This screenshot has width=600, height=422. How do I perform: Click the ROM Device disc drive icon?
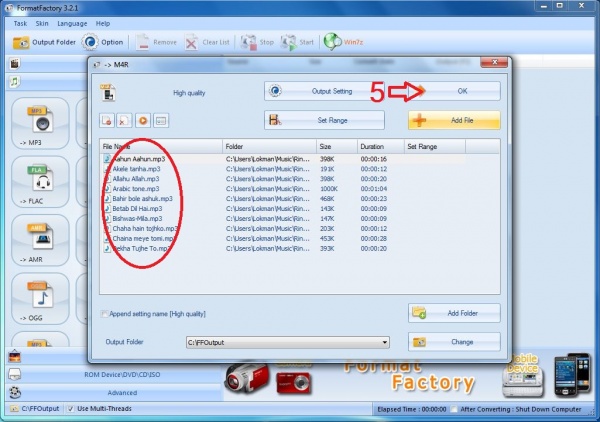(15, 375)
